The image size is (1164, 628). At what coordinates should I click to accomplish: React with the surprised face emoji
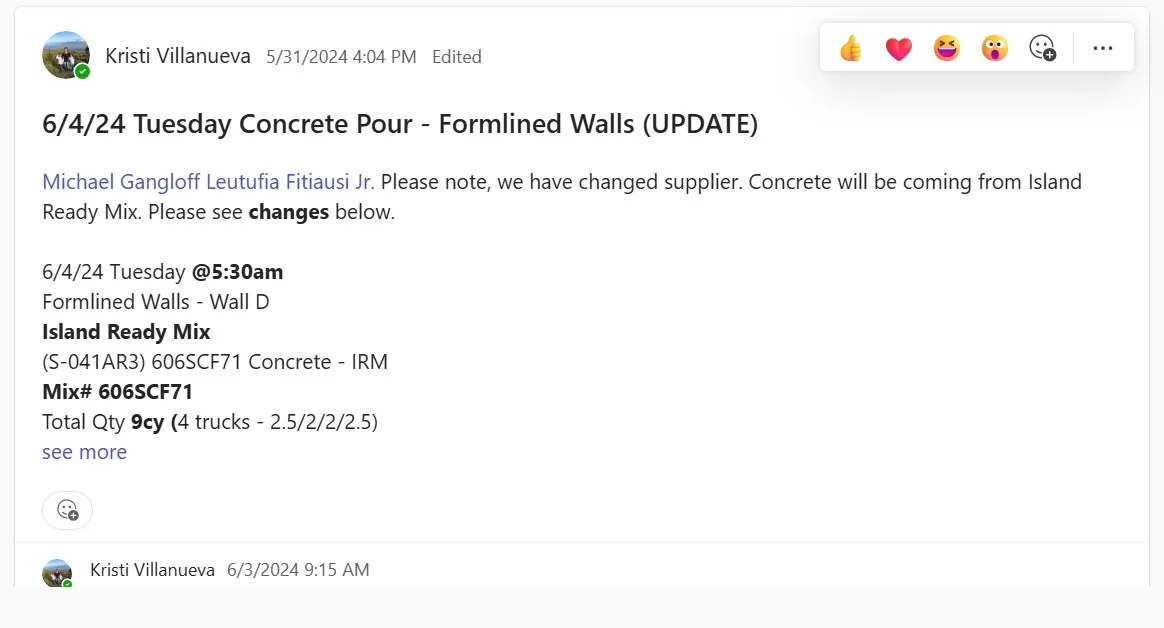995,48
